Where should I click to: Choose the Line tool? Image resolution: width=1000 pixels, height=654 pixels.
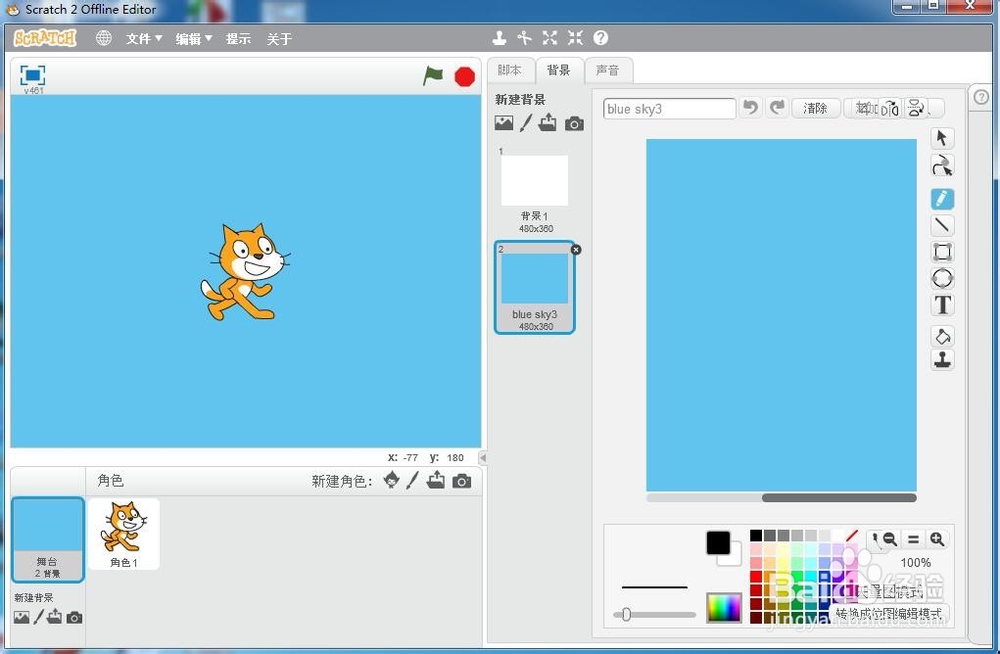(x=942, y=225)
